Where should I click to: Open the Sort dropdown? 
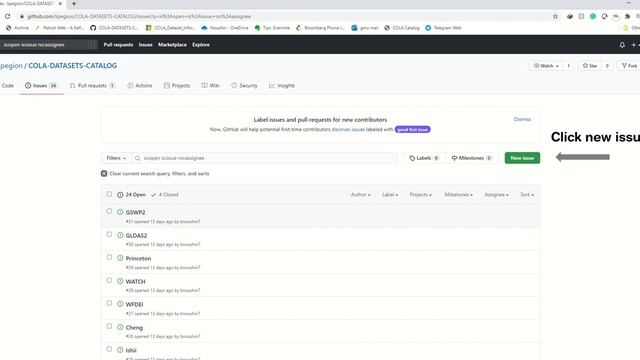point(527,195)
